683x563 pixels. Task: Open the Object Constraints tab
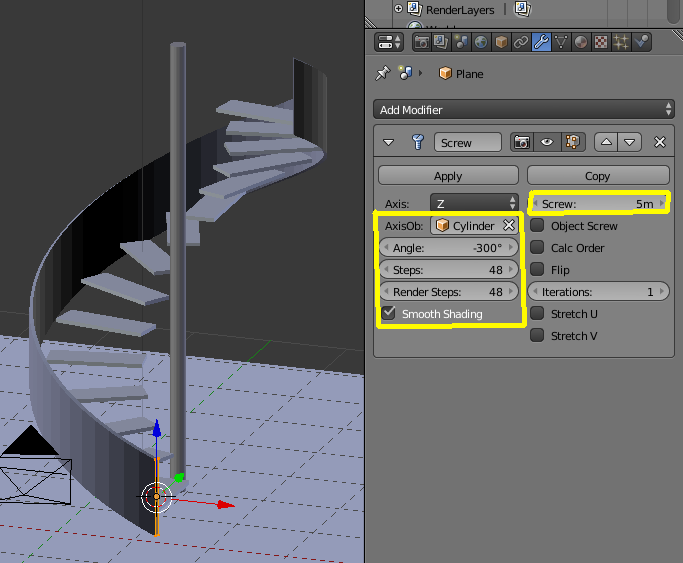point(521,42)
